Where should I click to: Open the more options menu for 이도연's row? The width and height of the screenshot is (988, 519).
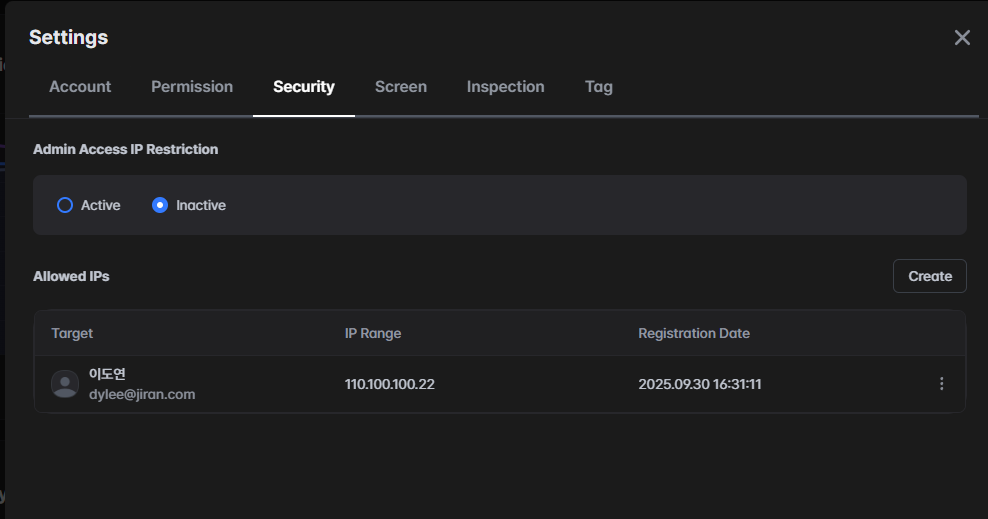tap(941, 384)
